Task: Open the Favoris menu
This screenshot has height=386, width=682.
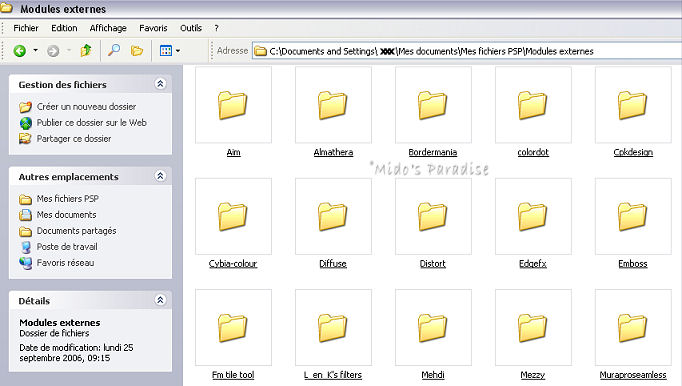Action: tap(153, 28)
